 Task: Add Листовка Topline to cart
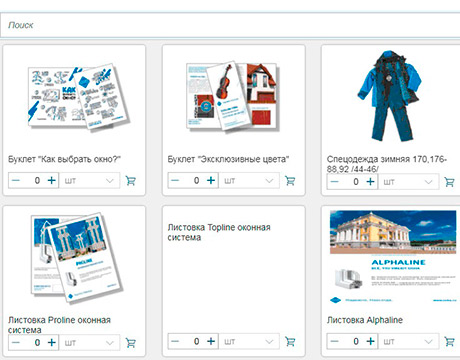click(x=290, y=341)
